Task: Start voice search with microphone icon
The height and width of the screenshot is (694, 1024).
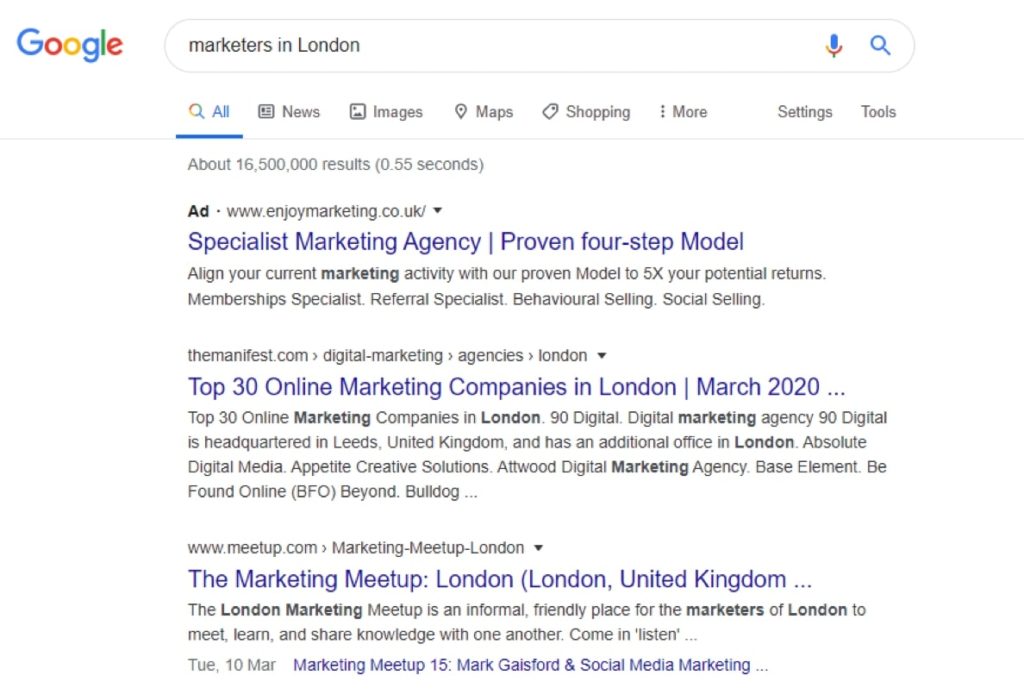Action: [x=833, y=45]
